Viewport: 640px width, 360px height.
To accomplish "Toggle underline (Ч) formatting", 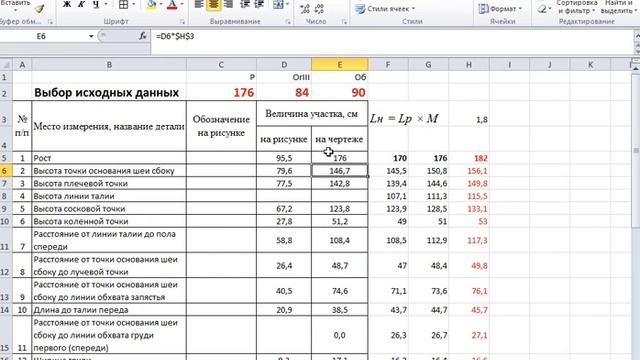I will coord(96,4).
